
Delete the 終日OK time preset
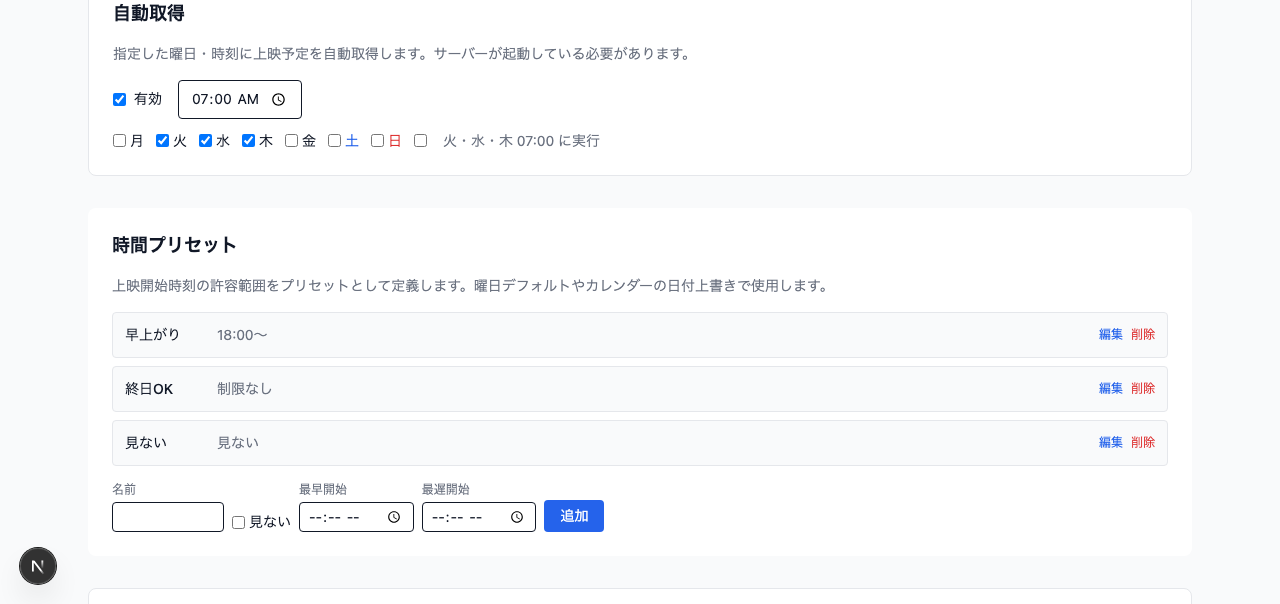pos(1142,388)
